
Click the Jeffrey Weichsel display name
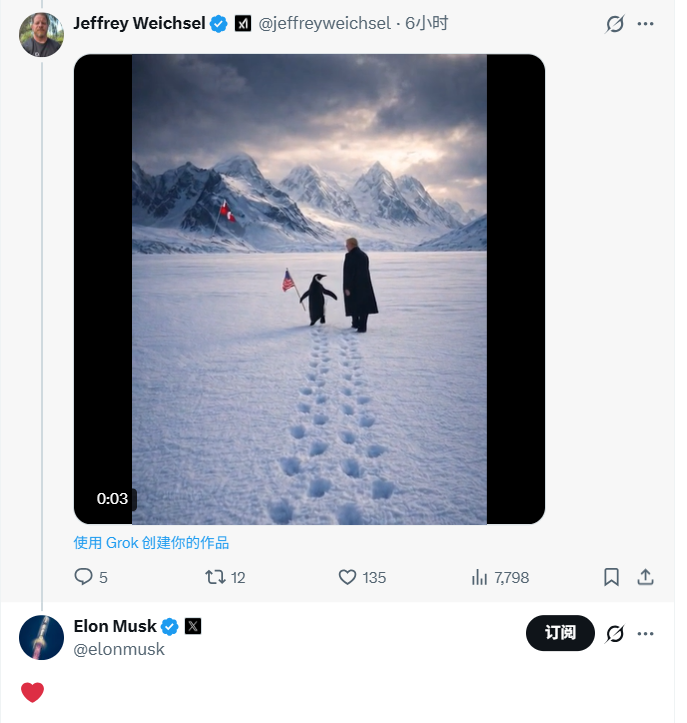point(138,23)
